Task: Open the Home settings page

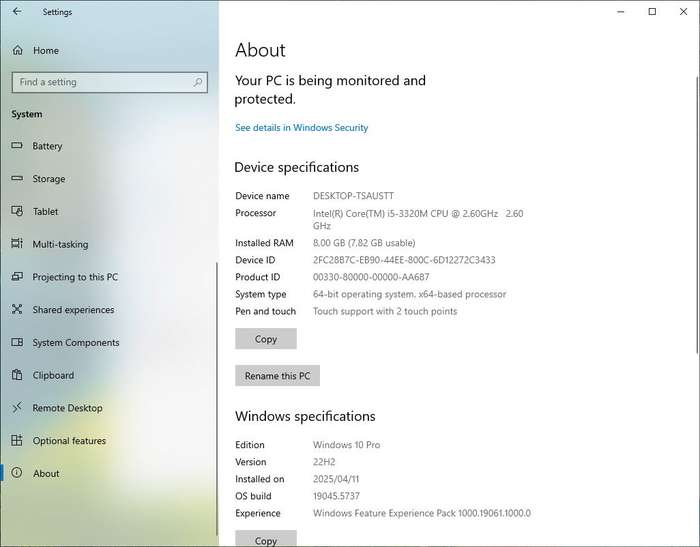Action: coord(109,50)
